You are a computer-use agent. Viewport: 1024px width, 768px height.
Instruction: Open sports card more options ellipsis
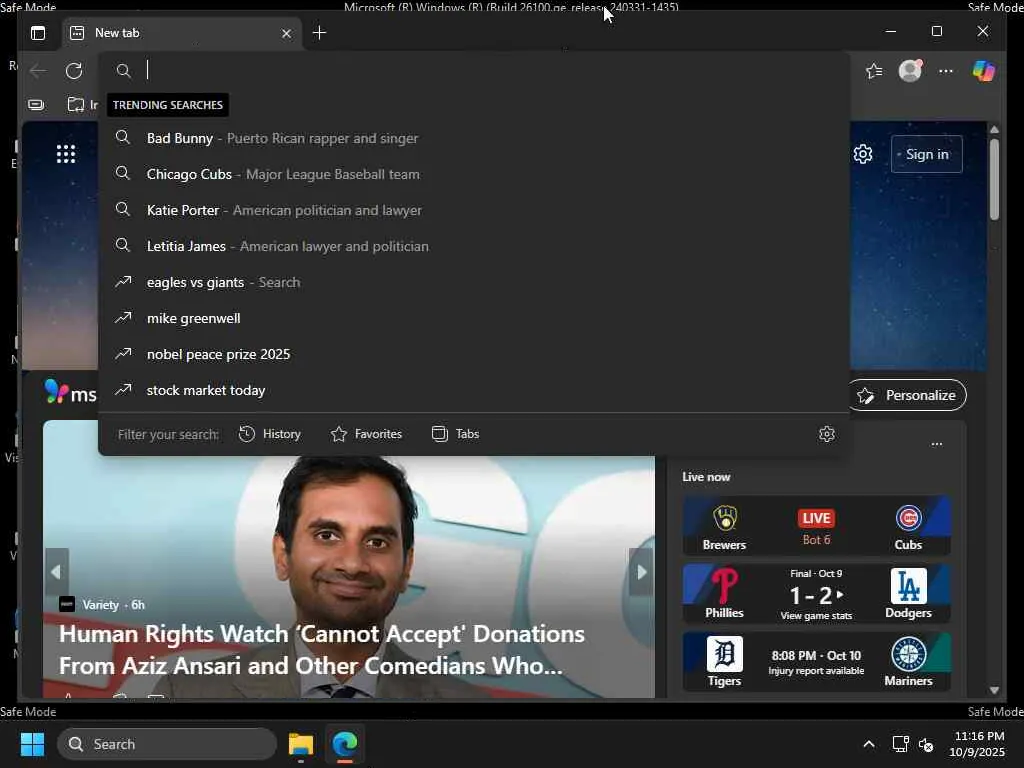pyautogui.click(x=936, y=444)
